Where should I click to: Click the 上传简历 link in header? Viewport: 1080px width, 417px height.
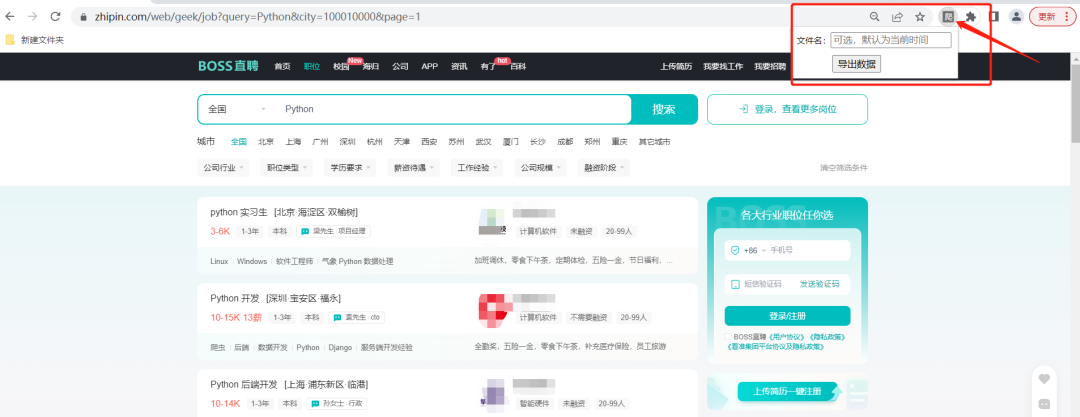(x=676, y=67)
